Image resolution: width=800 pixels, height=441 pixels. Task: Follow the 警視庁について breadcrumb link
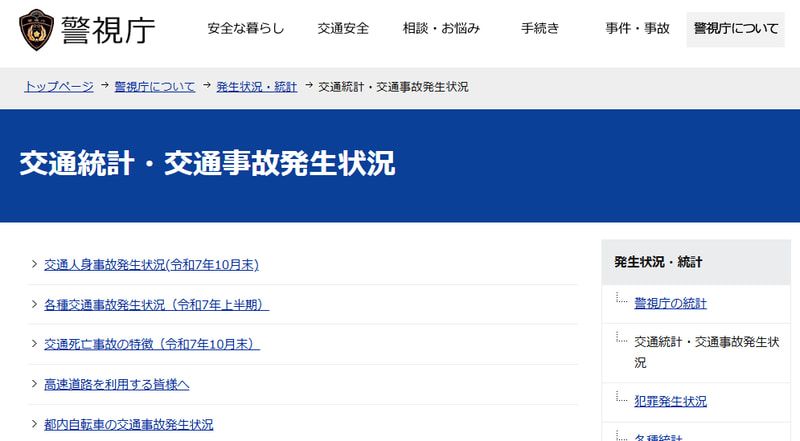click(x=155, y=87)
